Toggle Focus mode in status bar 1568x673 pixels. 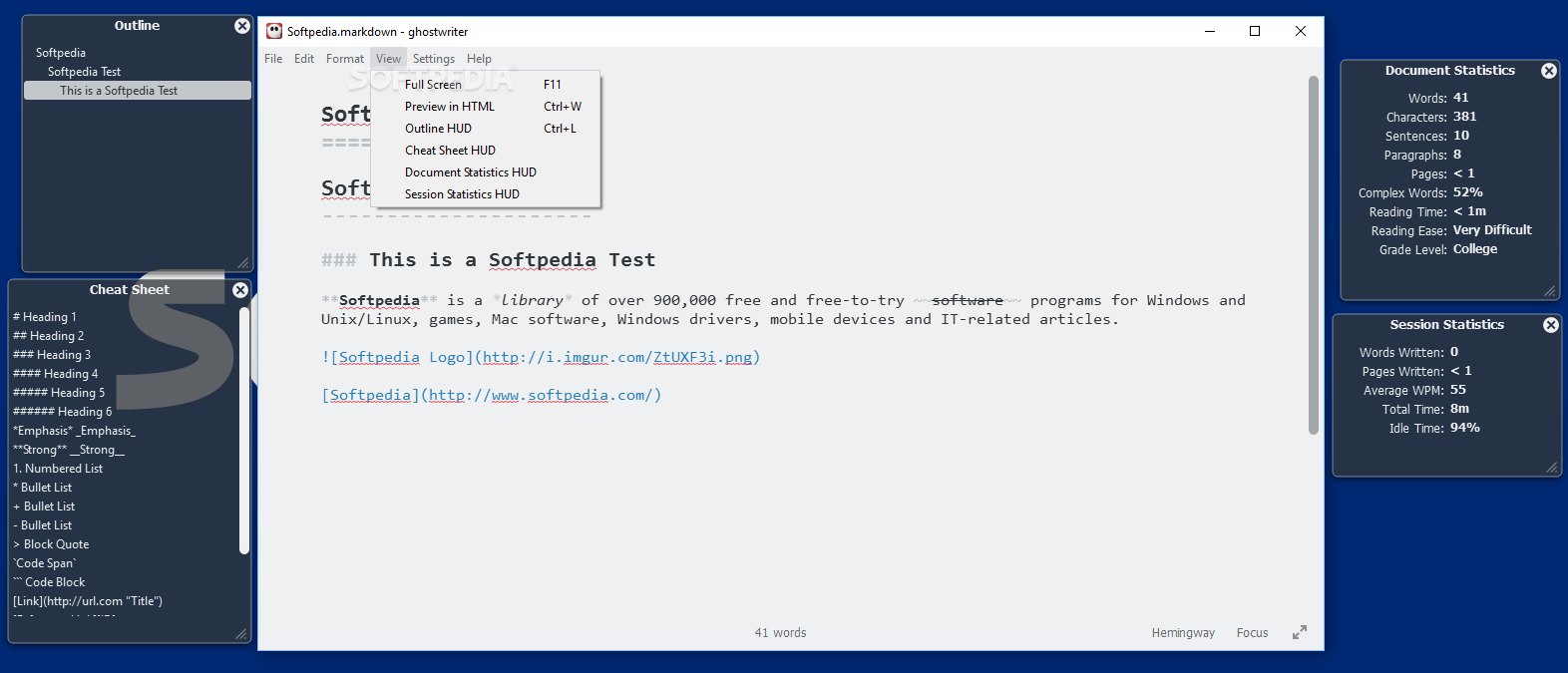click(x=1252, y=633)
